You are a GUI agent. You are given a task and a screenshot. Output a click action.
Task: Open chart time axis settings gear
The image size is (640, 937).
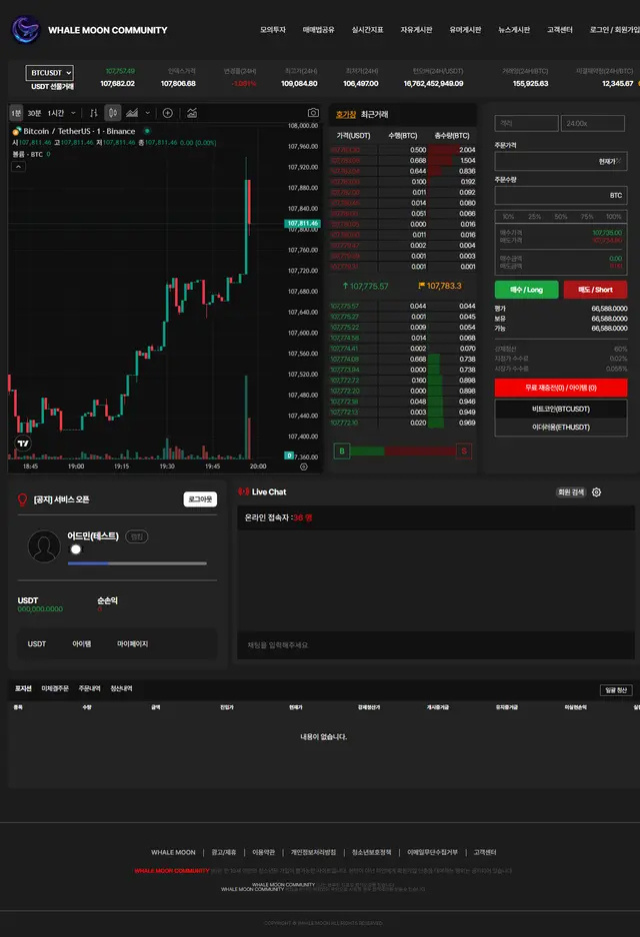304,467
